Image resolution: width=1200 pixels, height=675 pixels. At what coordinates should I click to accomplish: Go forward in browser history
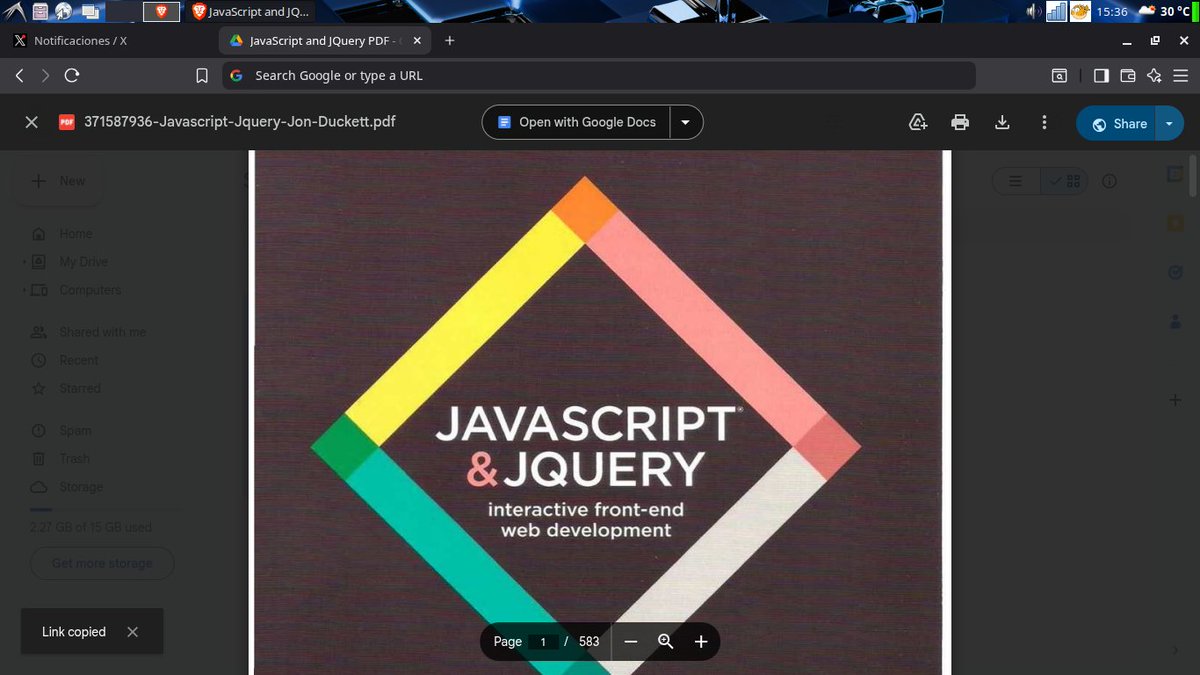tap(45, 75)
